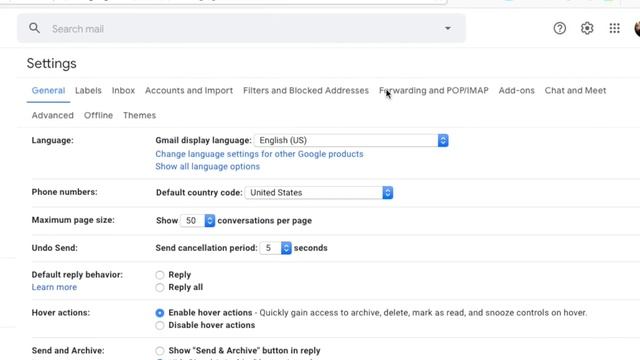Click Learn more under Default reply behavior
Screen dimensions: 640x360
[54, 287]
